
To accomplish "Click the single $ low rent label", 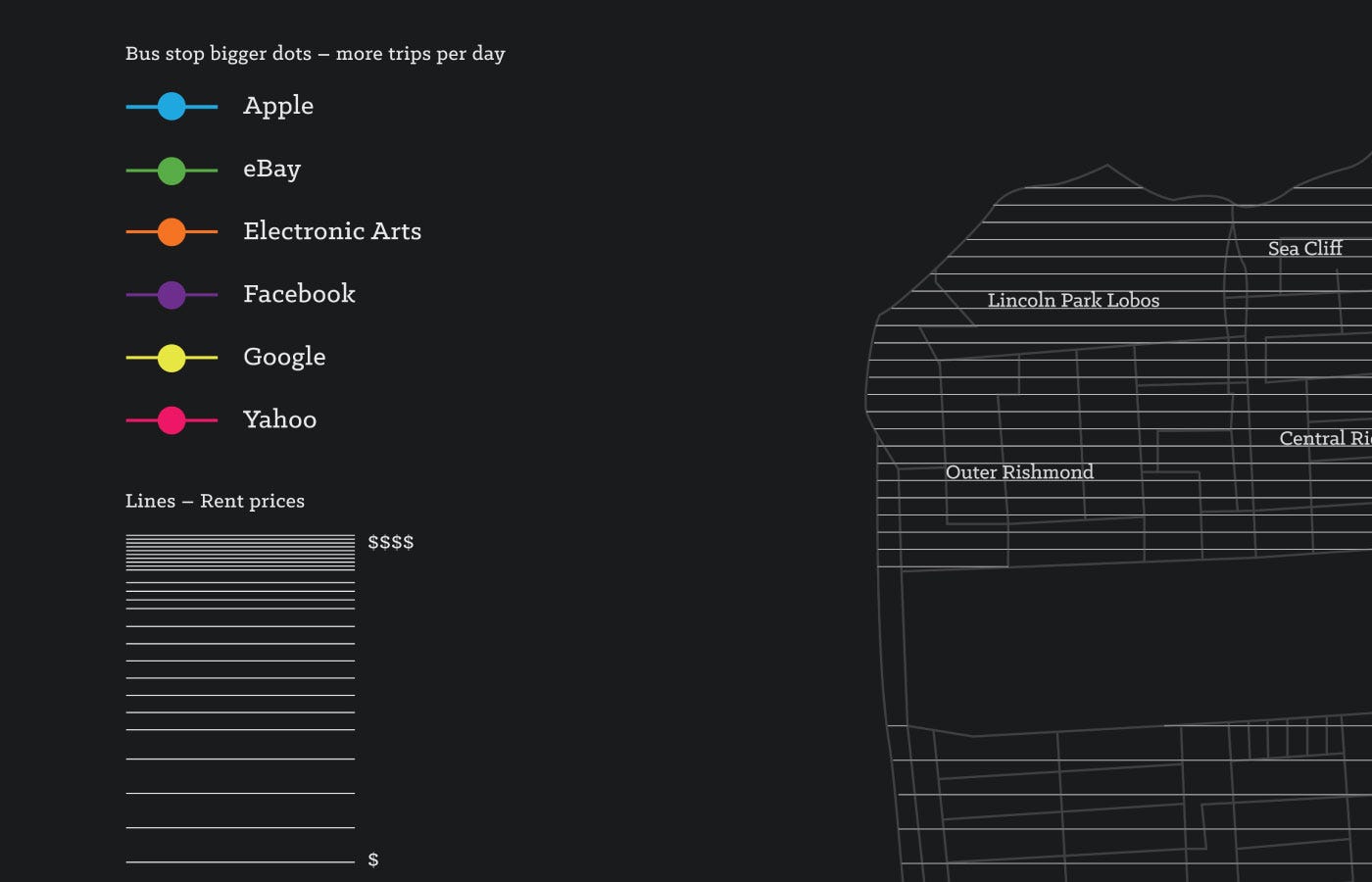I will click(372, 859).
